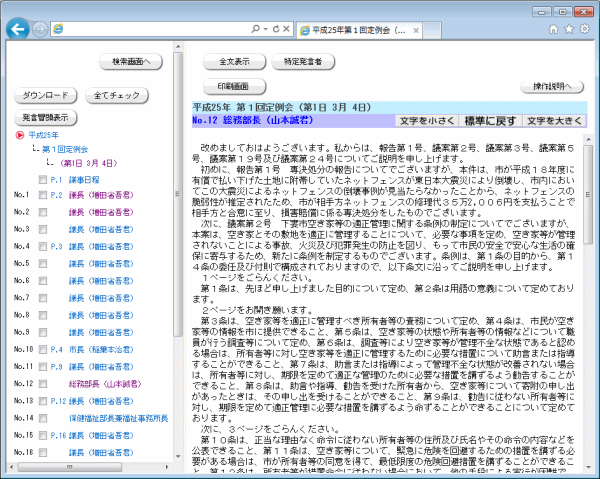Check the box for No.1 row

43,195
